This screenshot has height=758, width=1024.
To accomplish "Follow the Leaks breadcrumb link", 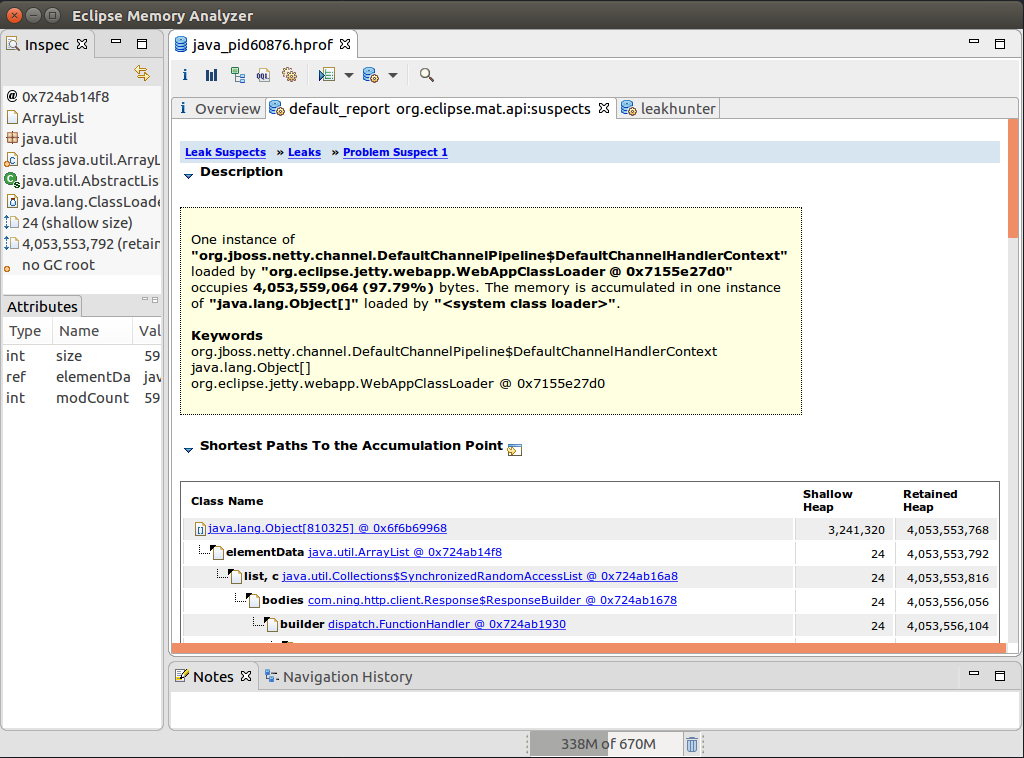I will [x=304, y=152].
